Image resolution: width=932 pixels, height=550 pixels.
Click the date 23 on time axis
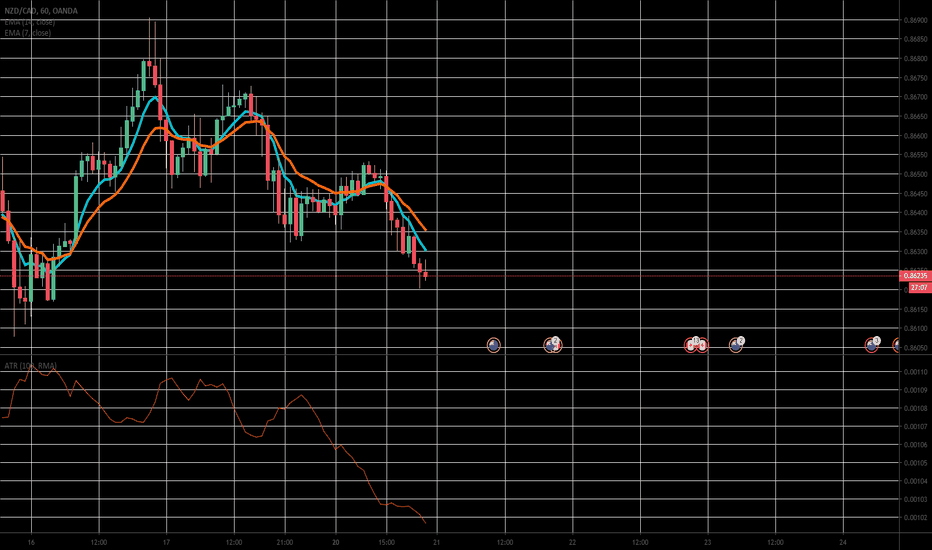[708, 542]
